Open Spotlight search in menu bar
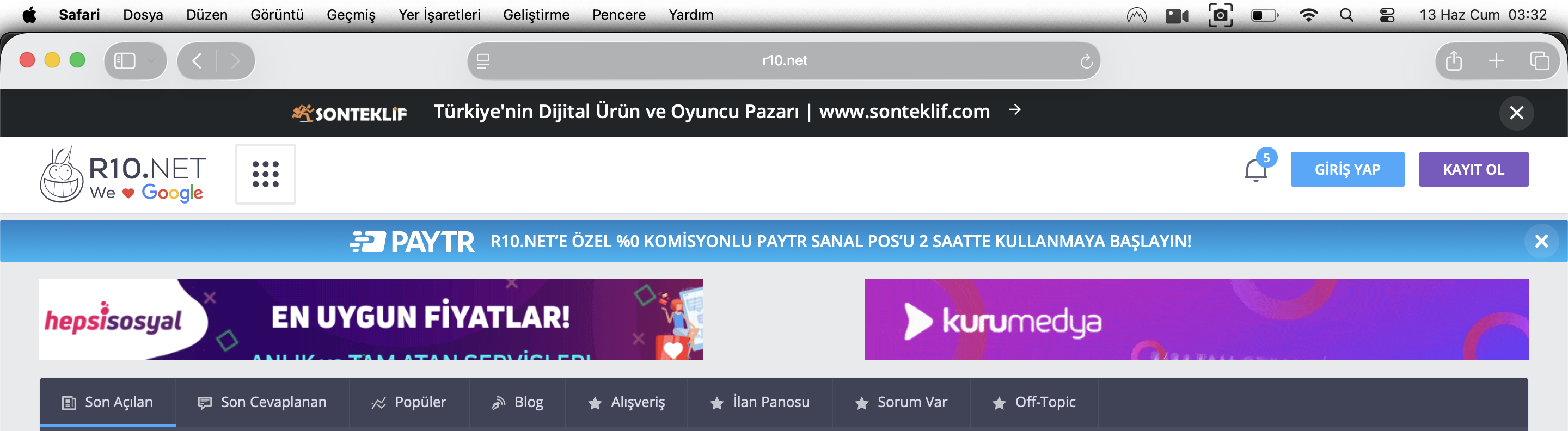The image size is (1568, 431). pos(1346,15)
